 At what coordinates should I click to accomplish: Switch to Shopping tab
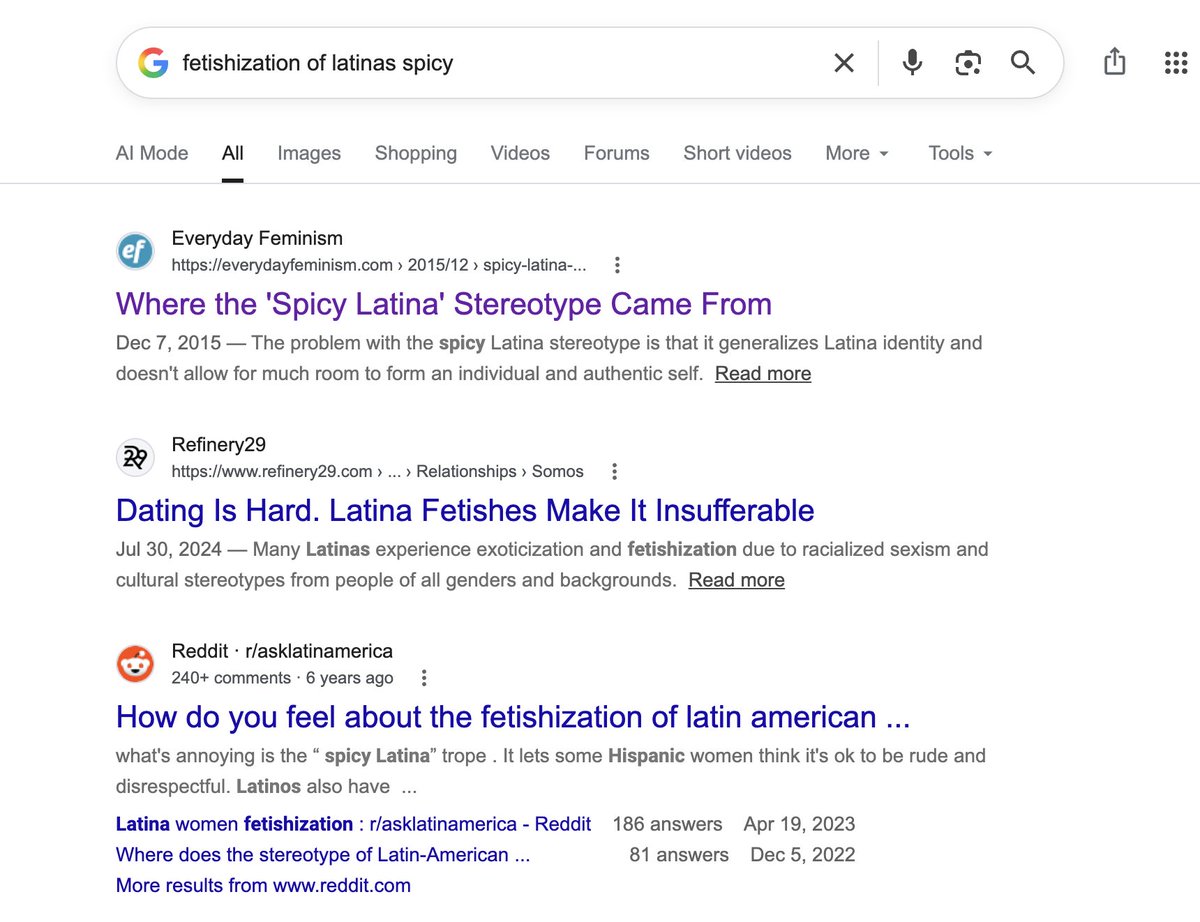pos(416,153)
